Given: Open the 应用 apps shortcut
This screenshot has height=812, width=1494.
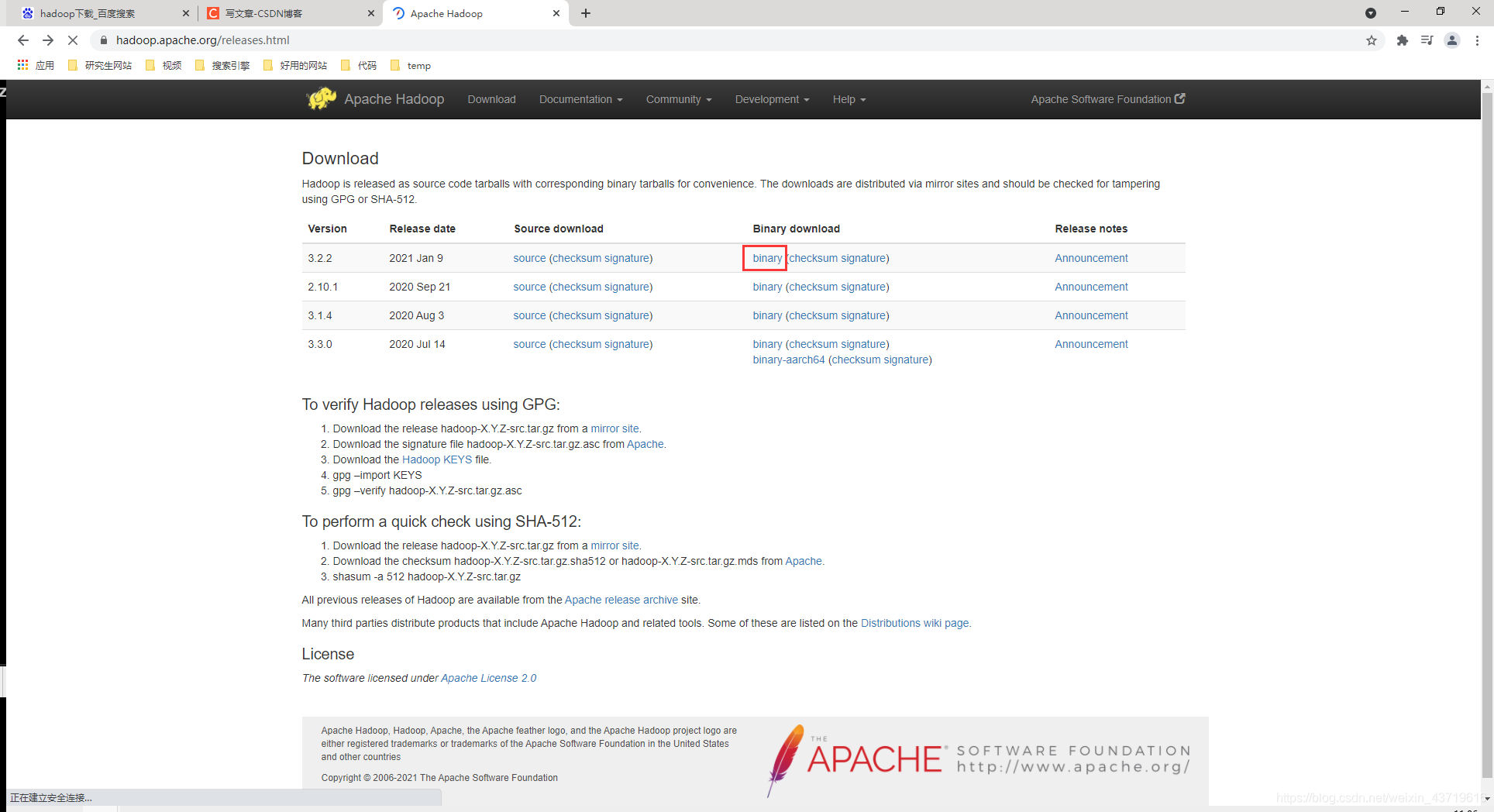Looking at the screenshot, I should [x=36, y=65].
